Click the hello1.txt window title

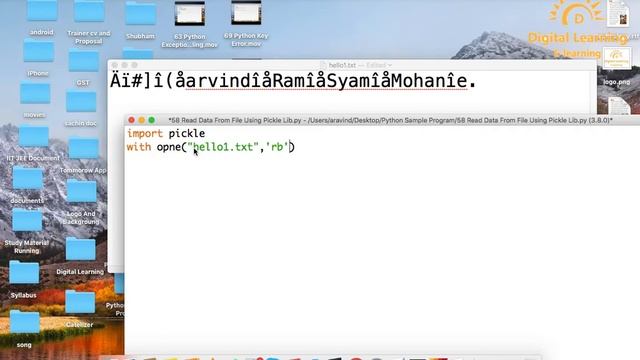click(342, 65)
